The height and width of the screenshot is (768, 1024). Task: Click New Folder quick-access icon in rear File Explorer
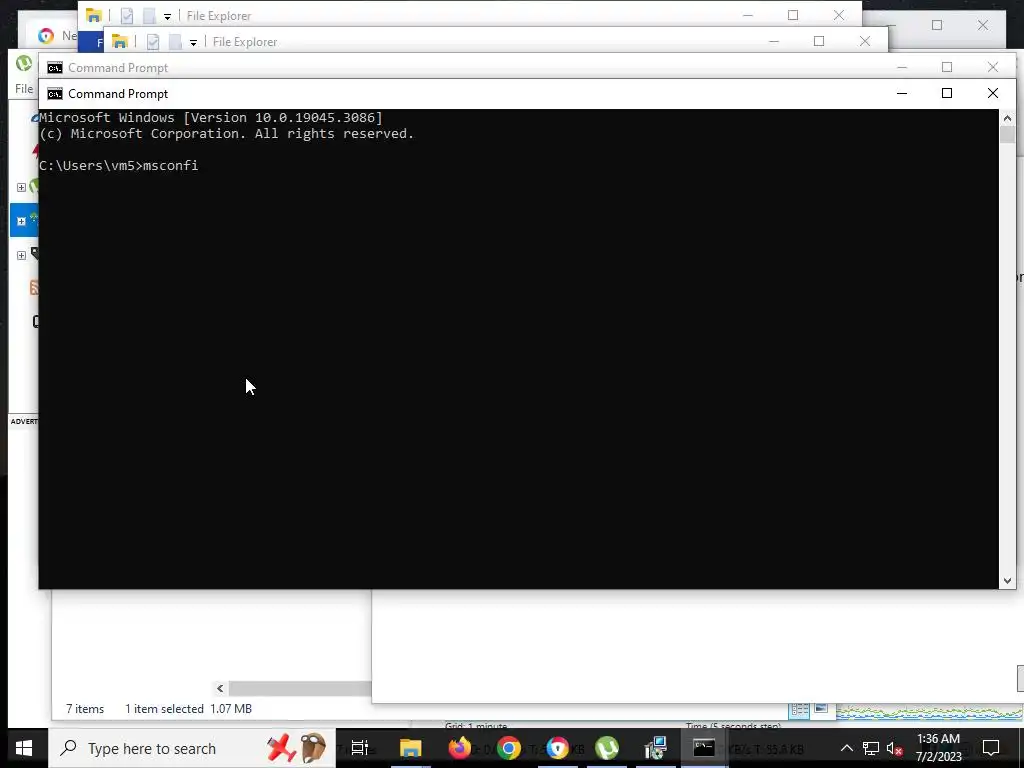tap(149, 16)
